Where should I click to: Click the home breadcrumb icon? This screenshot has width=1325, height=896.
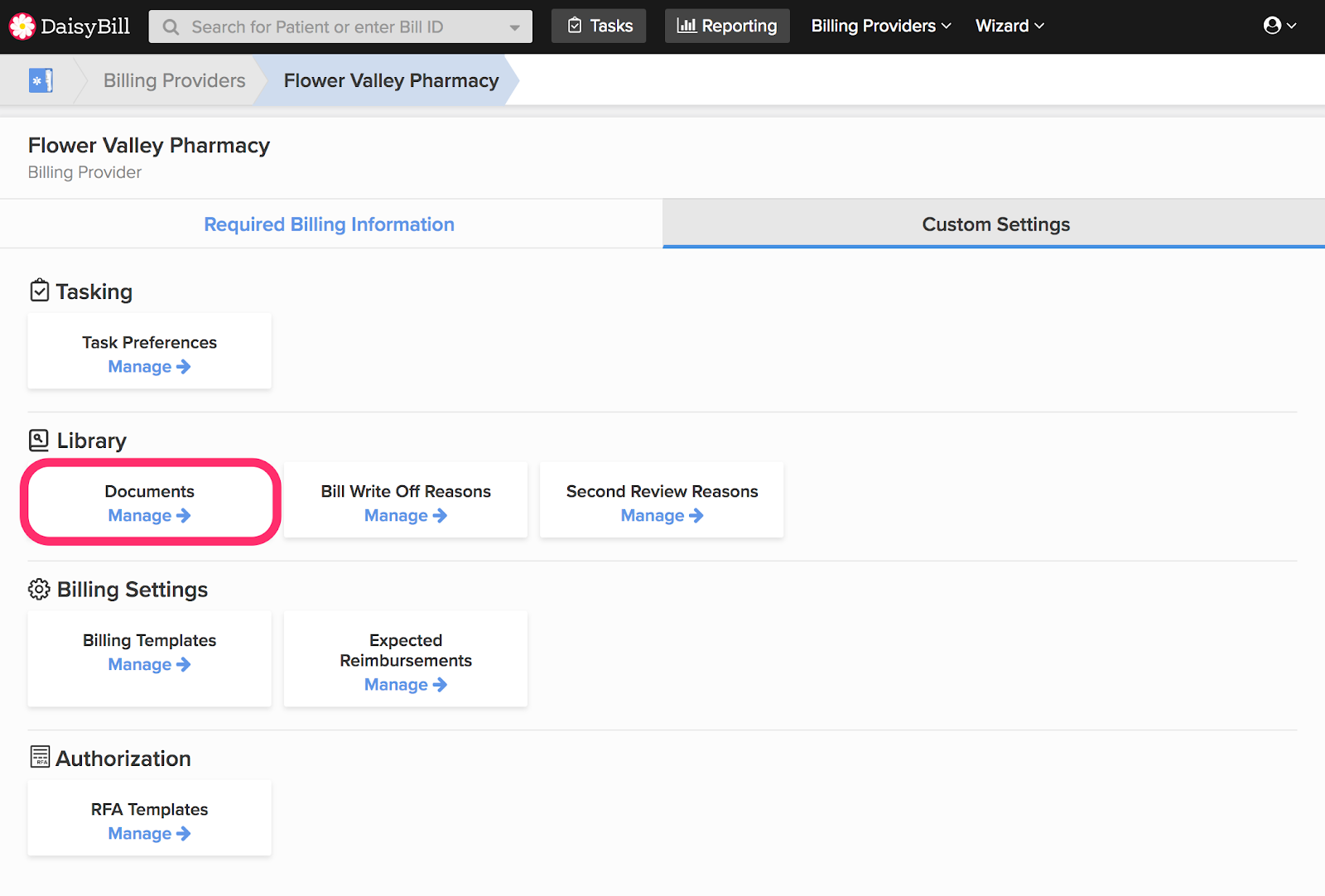point(41,80)
